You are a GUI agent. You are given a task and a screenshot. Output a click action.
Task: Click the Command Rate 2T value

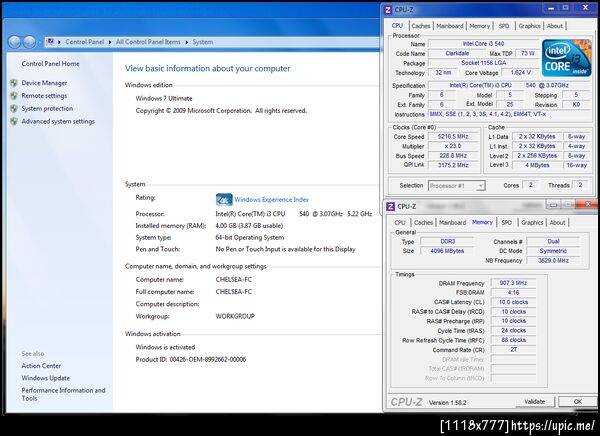(x=513, y=349)
